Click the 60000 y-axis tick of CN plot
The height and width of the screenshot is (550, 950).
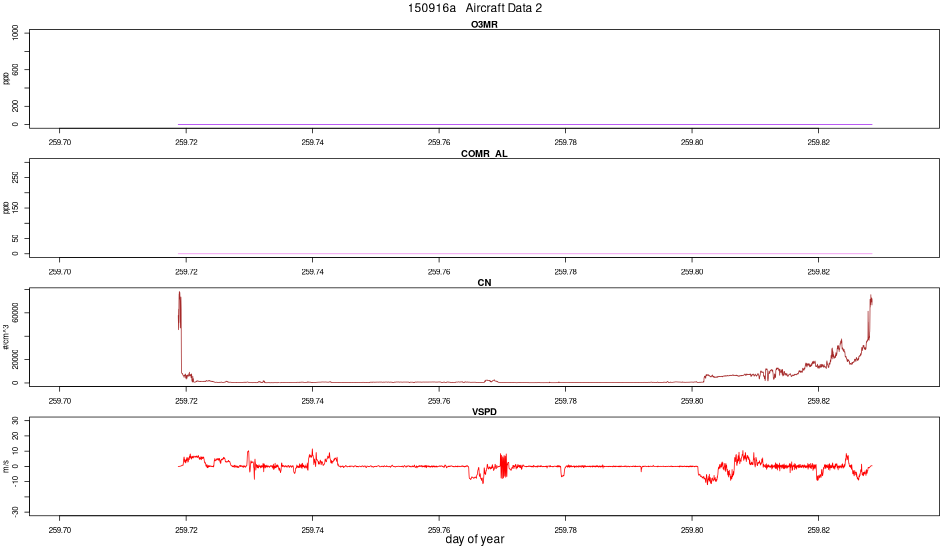[x=15, y=313]
